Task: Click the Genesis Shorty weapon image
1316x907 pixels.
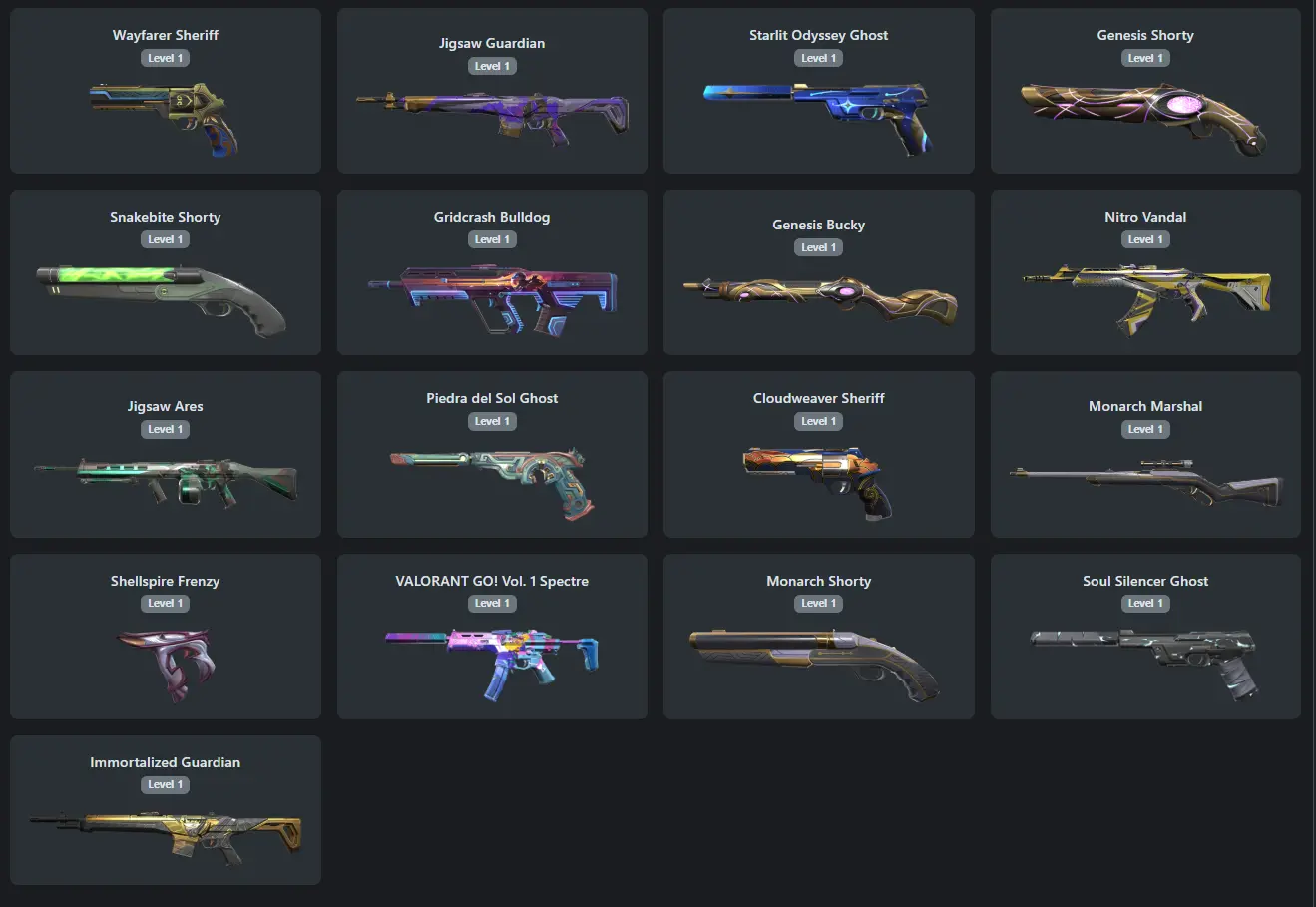Action: coord(1144,118)
